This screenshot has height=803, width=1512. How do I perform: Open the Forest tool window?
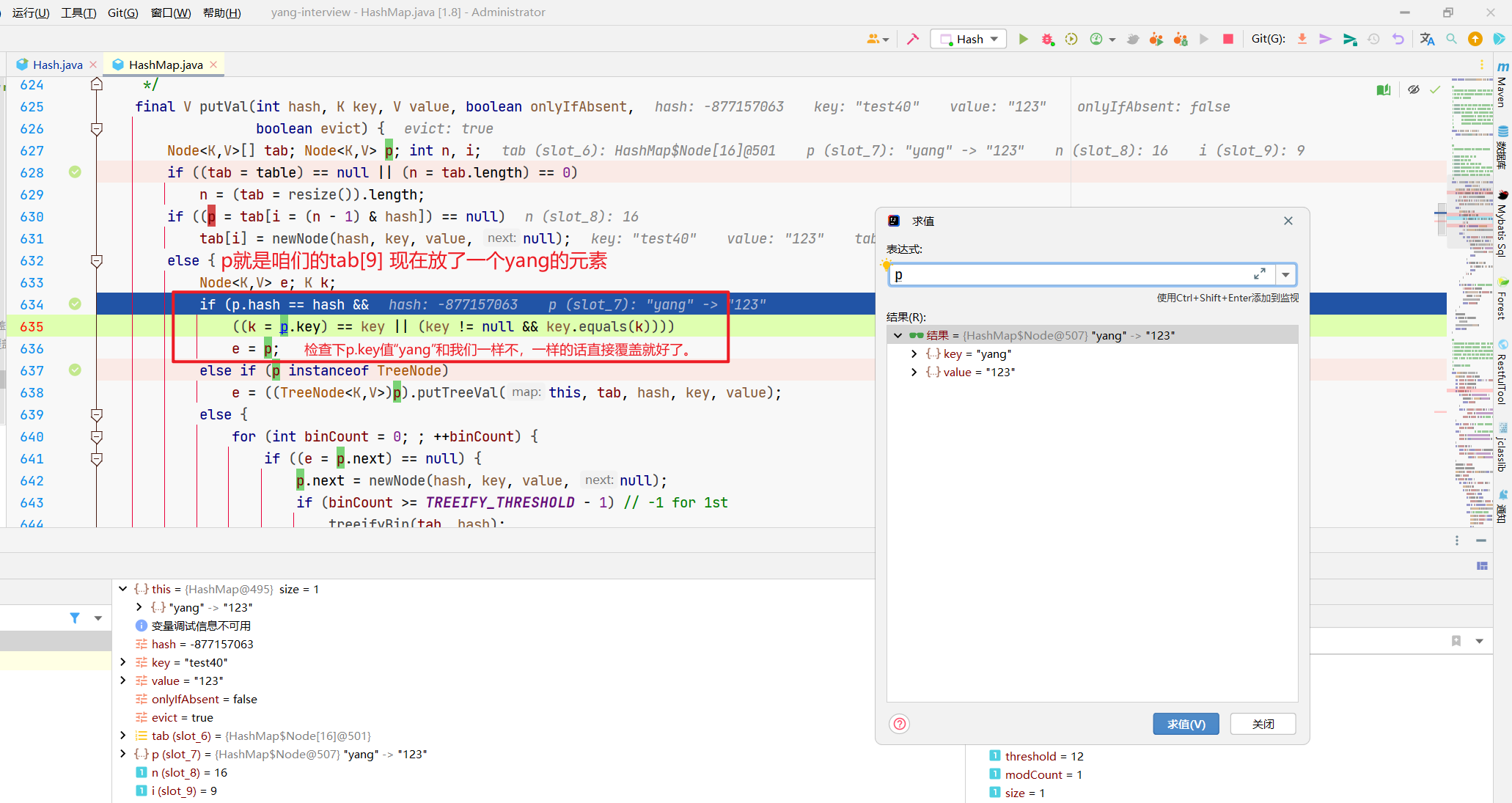pyautogui.click(x=1502, y=298)
